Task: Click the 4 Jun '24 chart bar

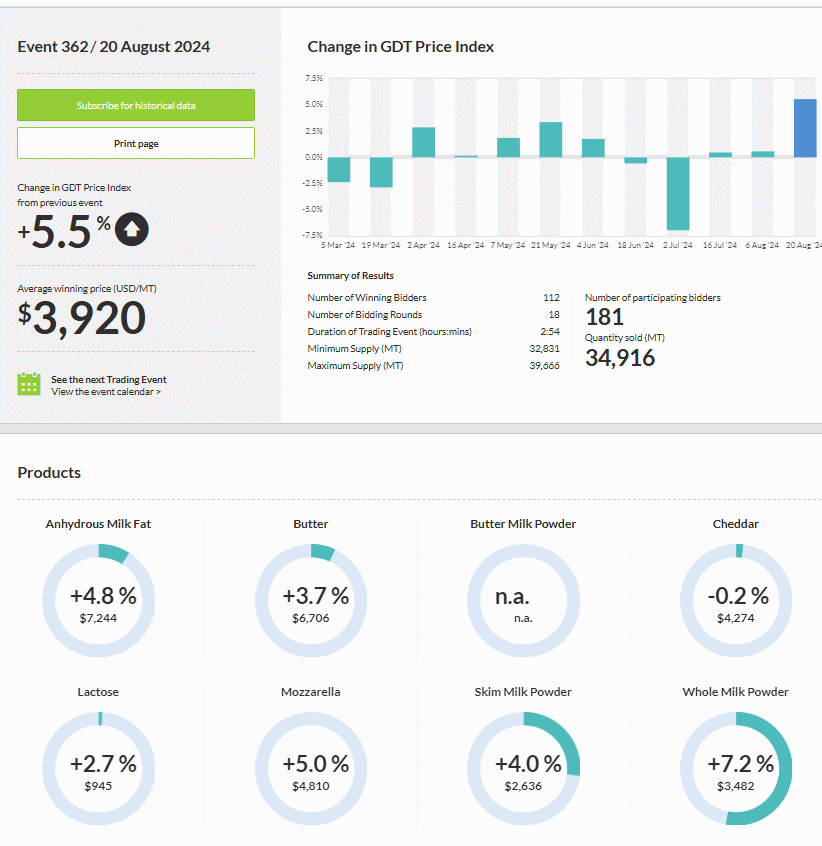Action: click(x=593, y=148)
